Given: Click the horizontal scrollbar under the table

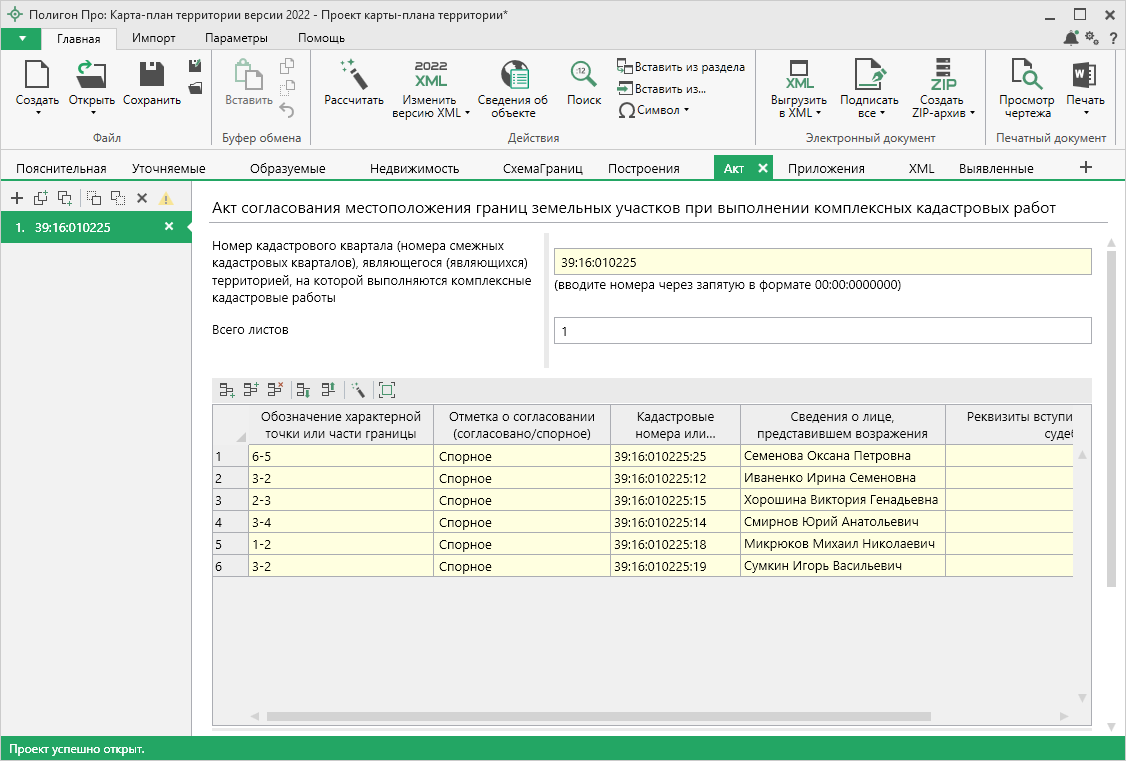Looking at the screenshot, I should (x=598, y=716).
